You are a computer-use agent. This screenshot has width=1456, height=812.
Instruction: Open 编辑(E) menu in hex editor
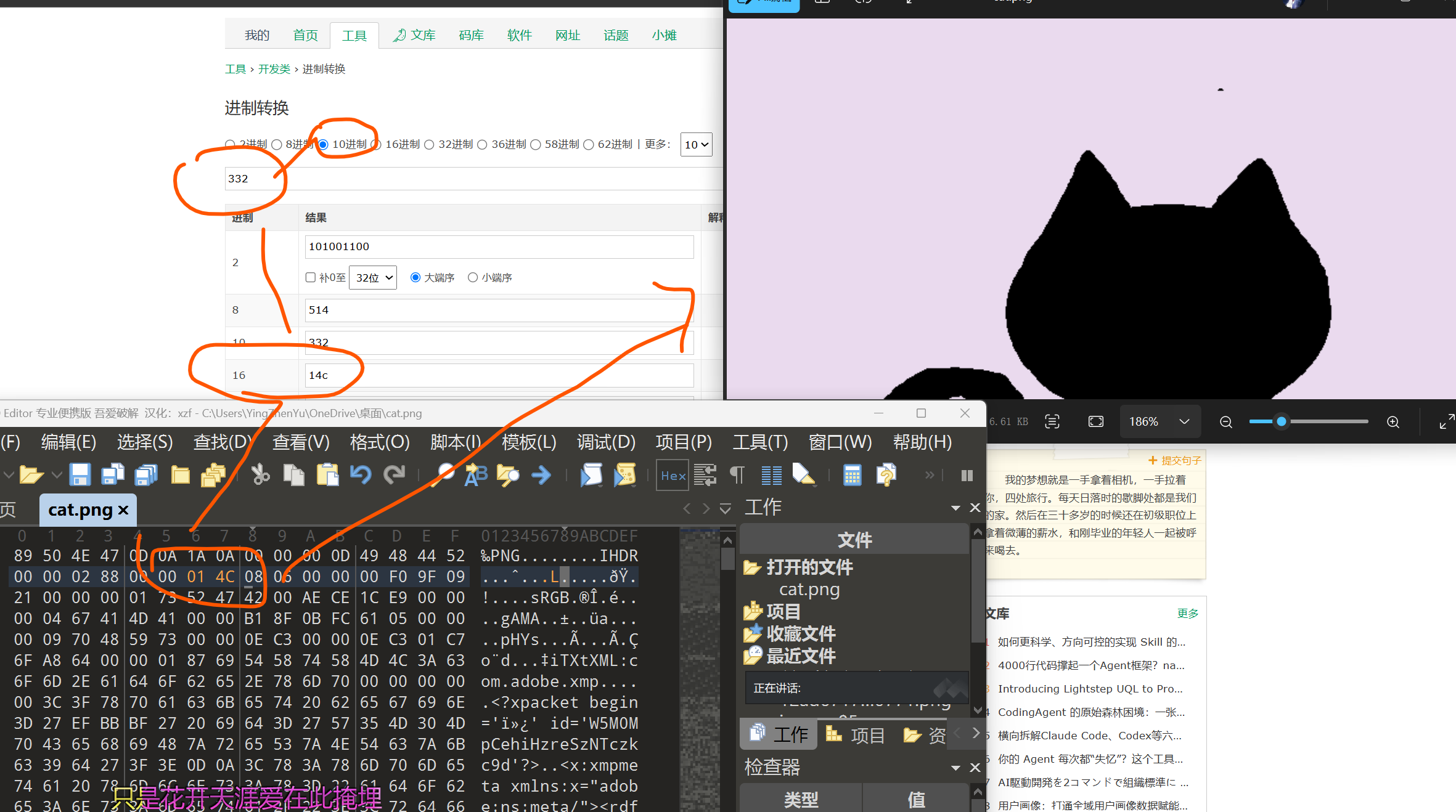tap(68, 442)
